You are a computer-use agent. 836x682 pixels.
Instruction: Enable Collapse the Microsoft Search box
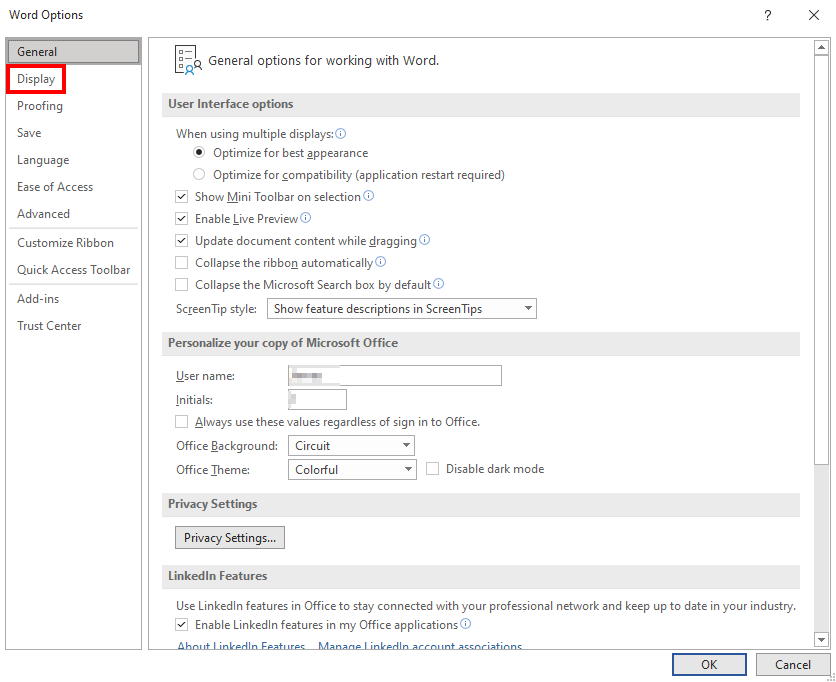[x=182, y=285]
